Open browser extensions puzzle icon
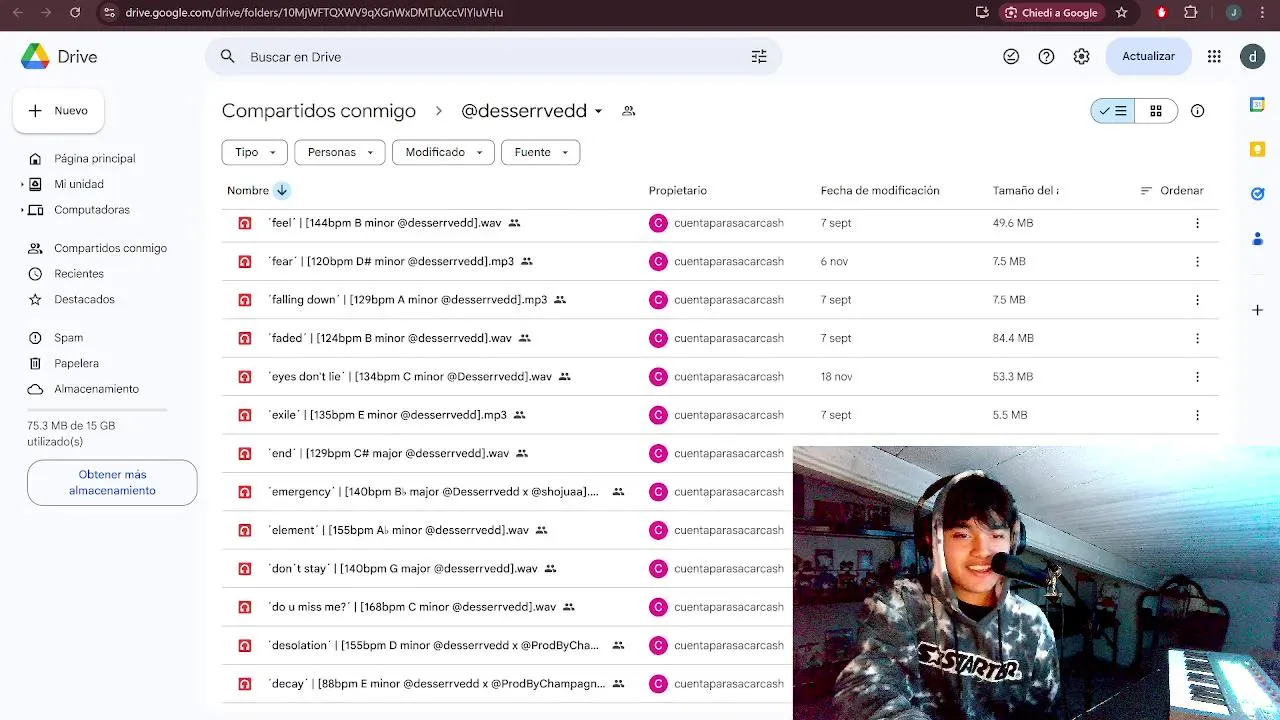Image resolution: width=1280 pixels, height=720 pixels. pos(1191,13)
